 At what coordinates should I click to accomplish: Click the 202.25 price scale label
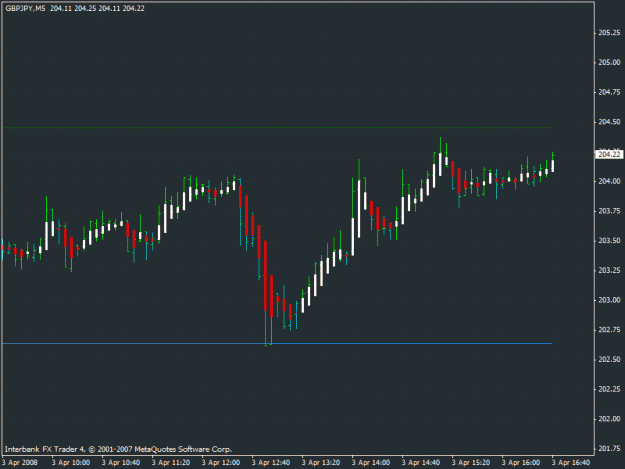[x=609, y=389]
